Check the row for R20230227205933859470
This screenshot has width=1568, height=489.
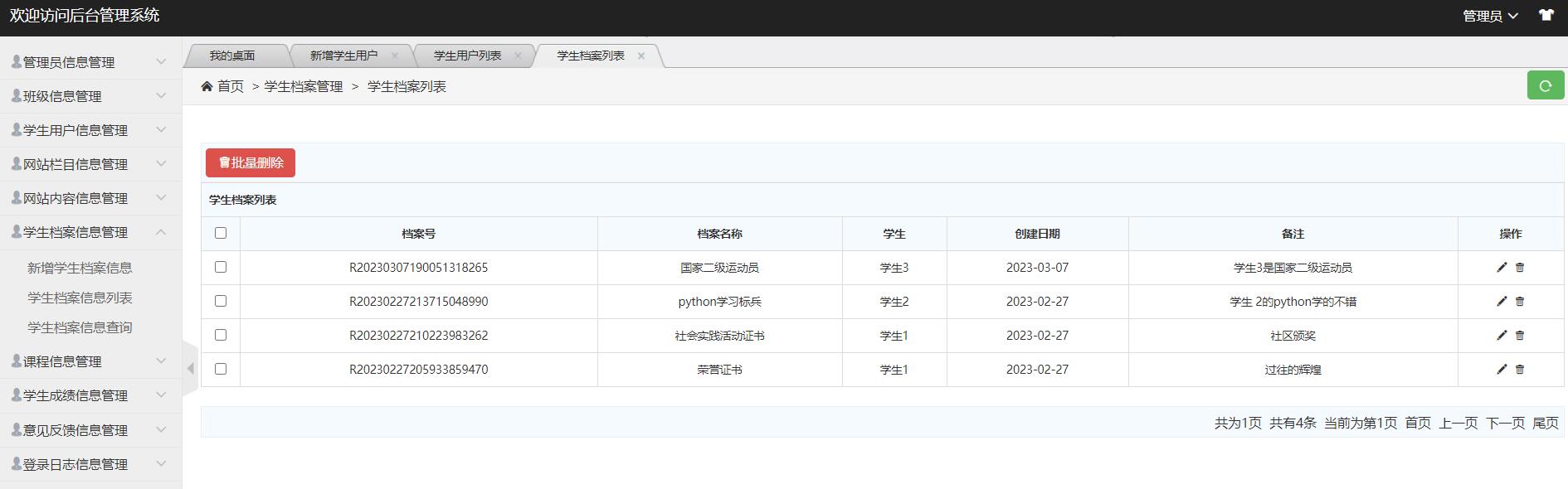[221, 369]
